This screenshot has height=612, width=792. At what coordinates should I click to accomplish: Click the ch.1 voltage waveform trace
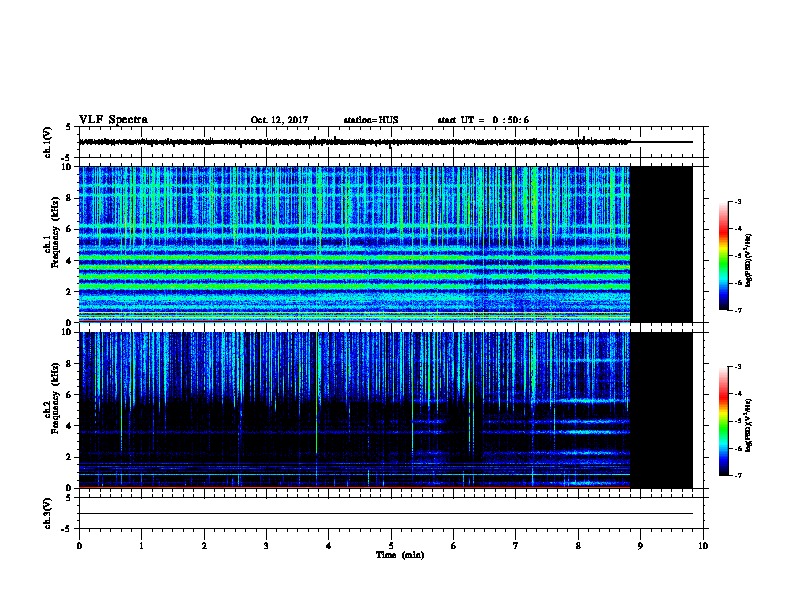[355, 142]
